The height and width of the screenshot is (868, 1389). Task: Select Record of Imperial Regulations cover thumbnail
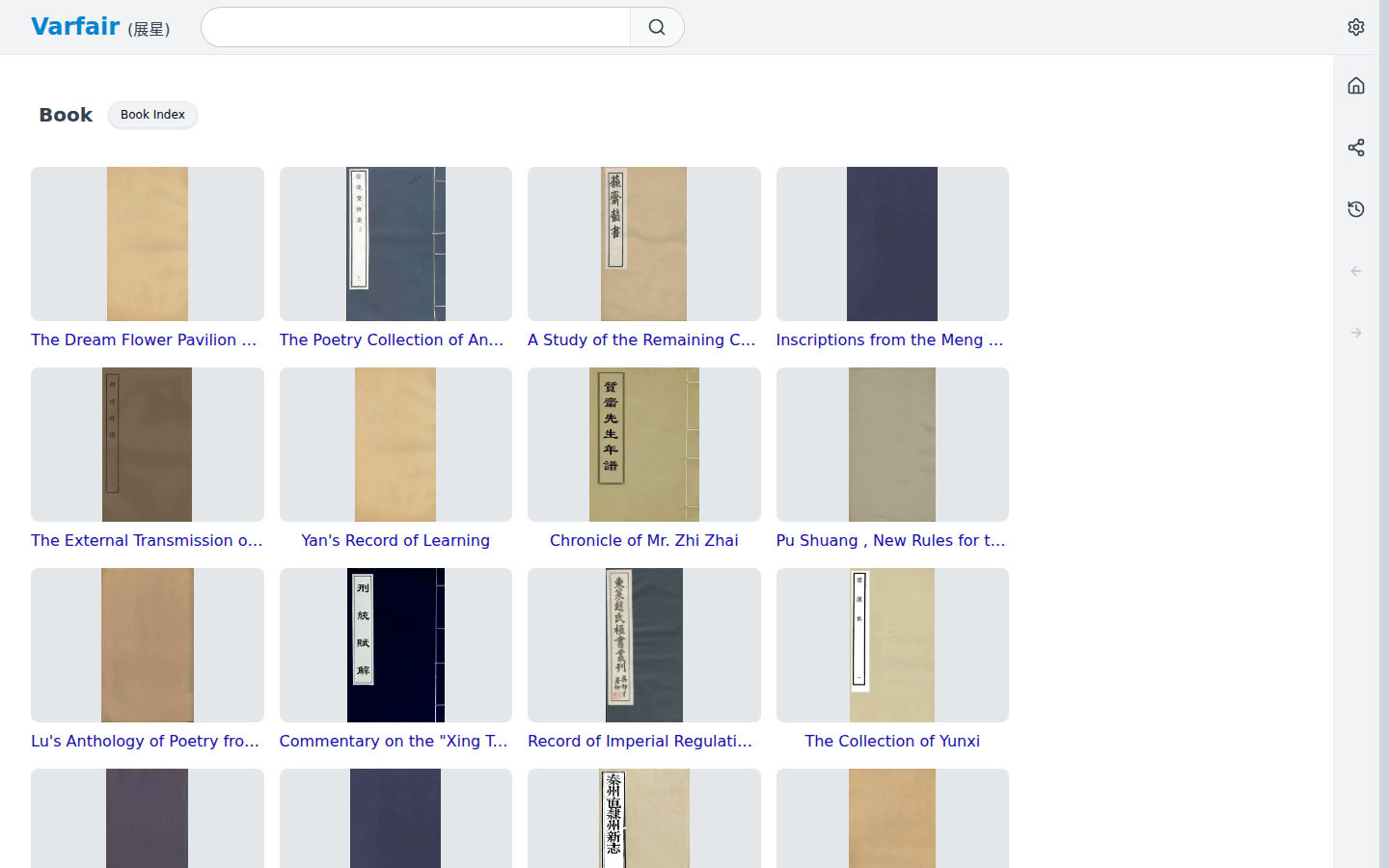[644, 645]
